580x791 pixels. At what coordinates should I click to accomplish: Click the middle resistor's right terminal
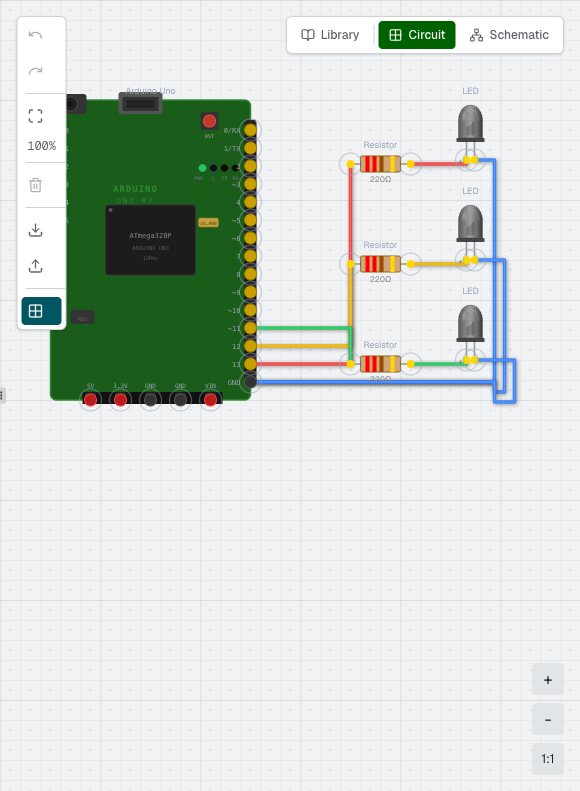(x=411, y=264)
